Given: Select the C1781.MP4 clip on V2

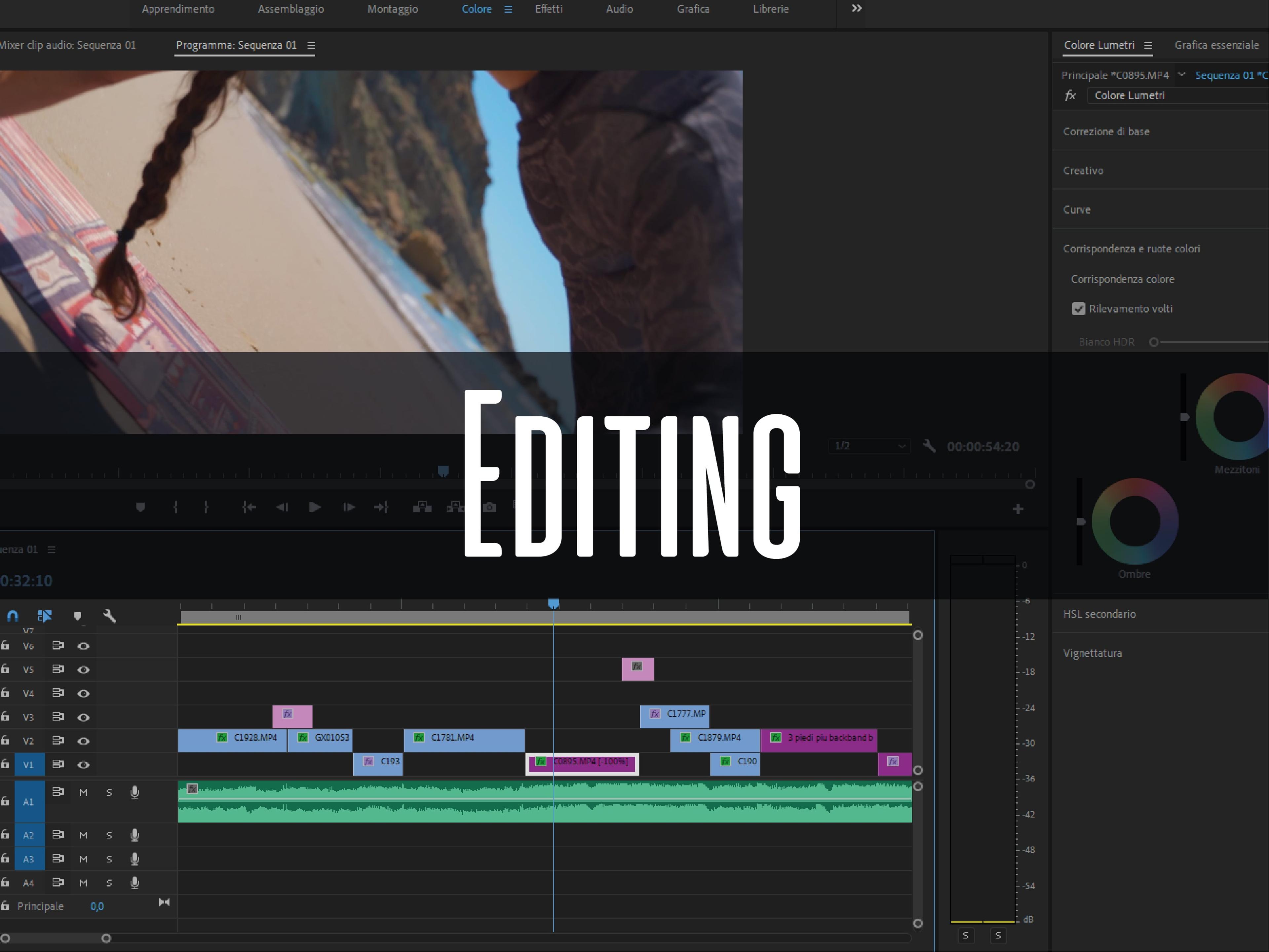Looking at the screenshot, I should click(464, 741).
